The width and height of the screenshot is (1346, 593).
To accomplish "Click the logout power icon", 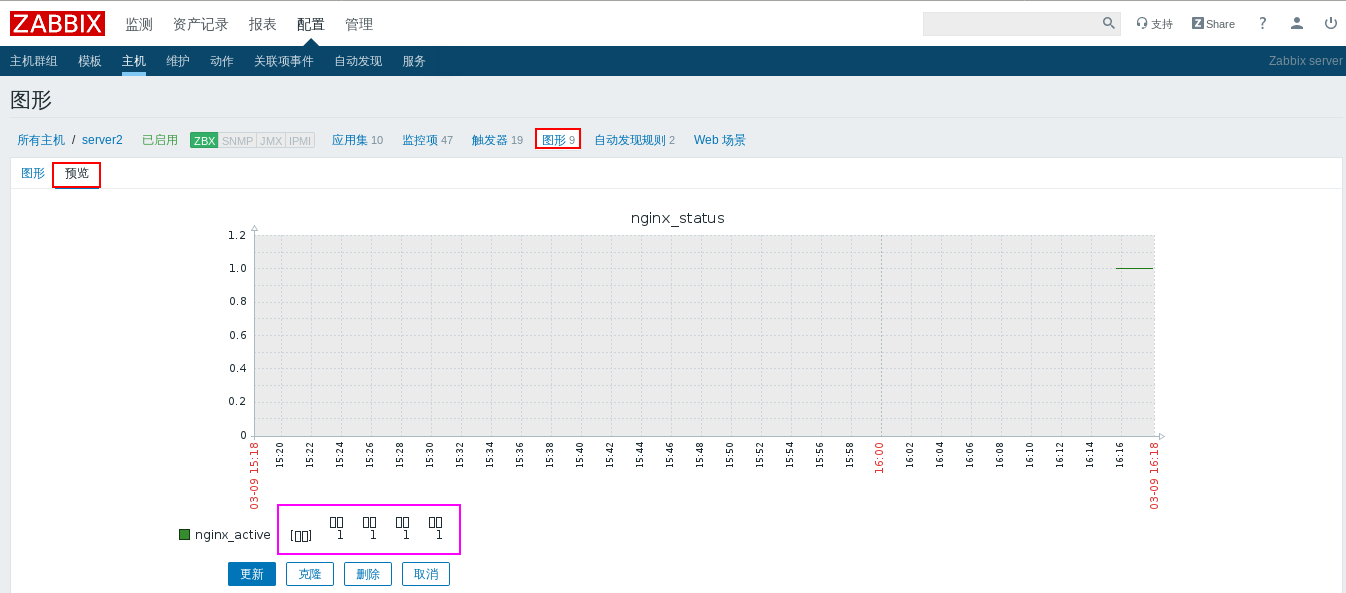I will tap(1331, 23).
